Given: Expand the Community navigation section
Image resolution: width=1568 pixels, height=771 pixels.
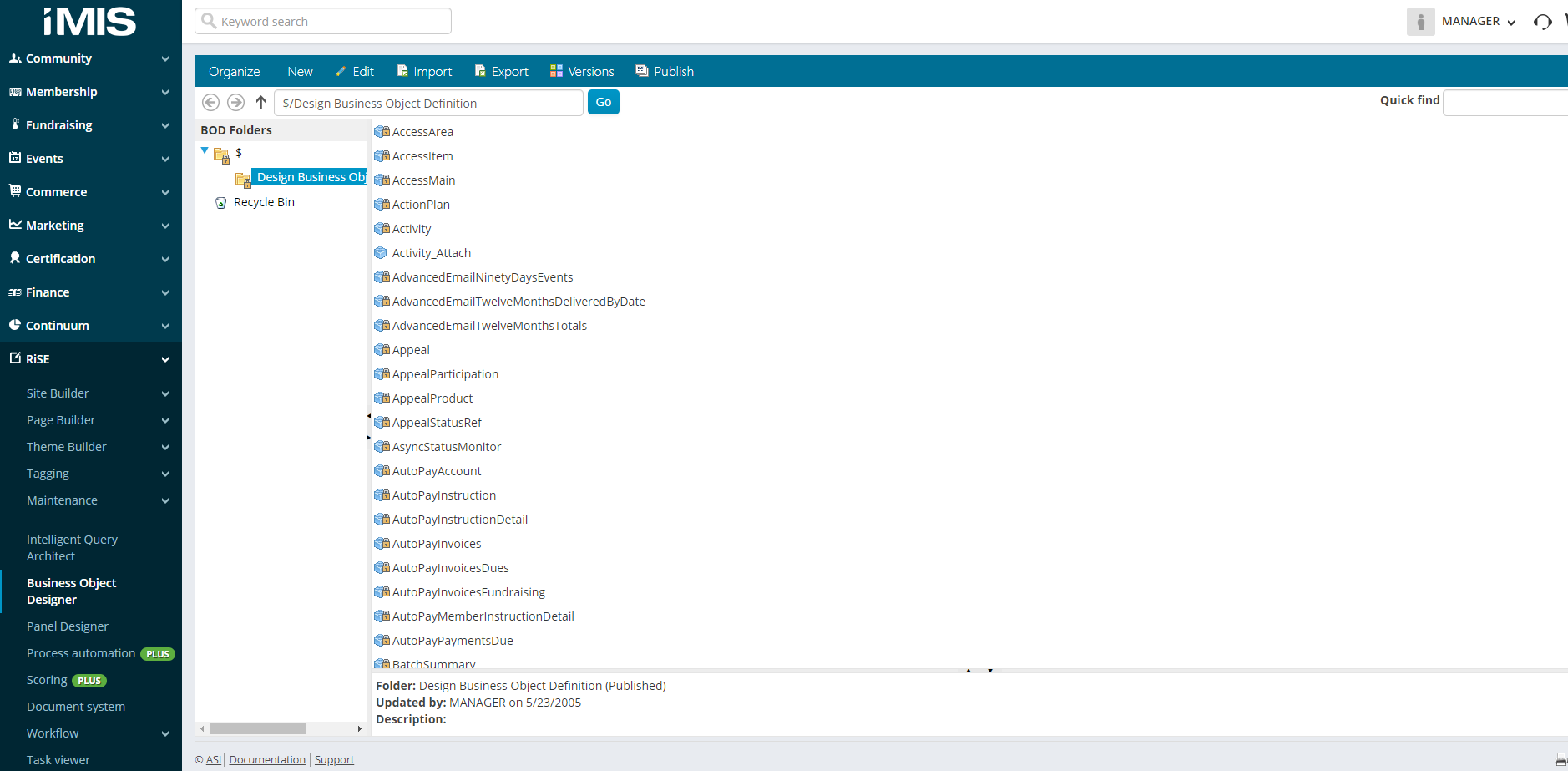Looking at the screenshot, I should click(x=164, y=58).
